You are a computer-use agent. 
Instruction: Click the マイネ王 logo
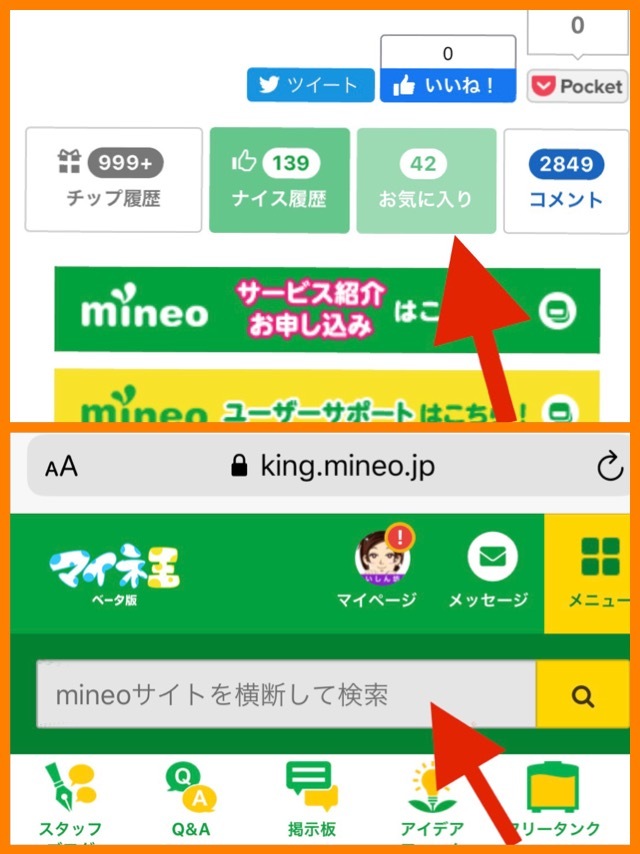pyautogui.click(x=114, y=574)
